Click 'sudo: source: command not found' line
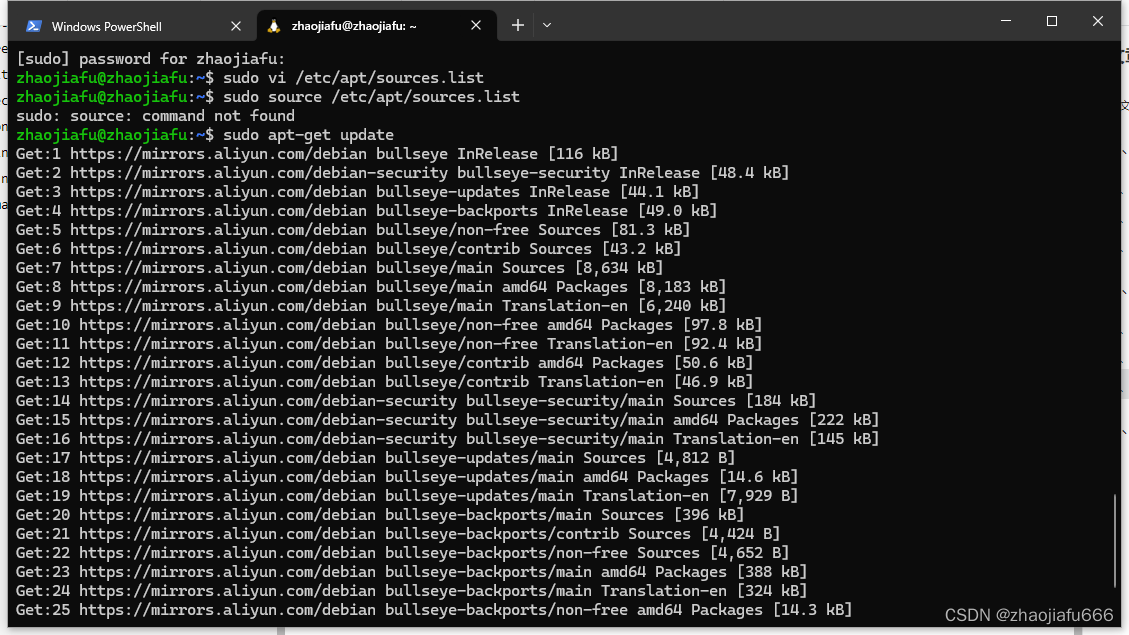Image resolution: width=1129 pixels, height=635 pixels. [156, 116]
